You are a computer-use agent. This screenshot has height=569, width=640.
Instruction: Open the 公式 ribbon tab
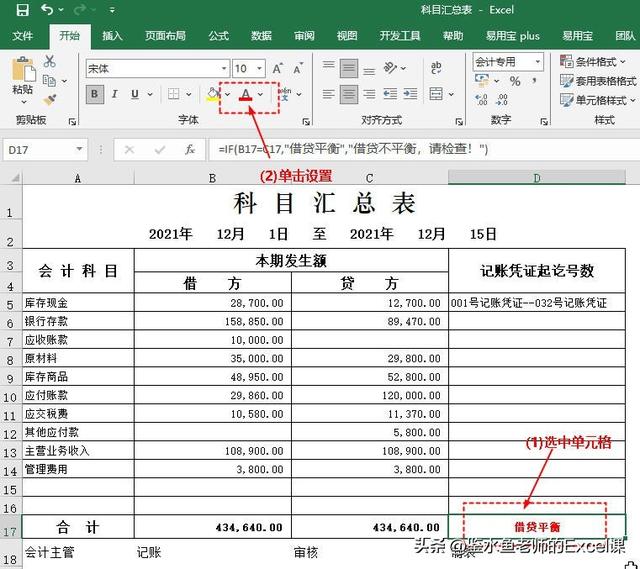pos(218,36)
